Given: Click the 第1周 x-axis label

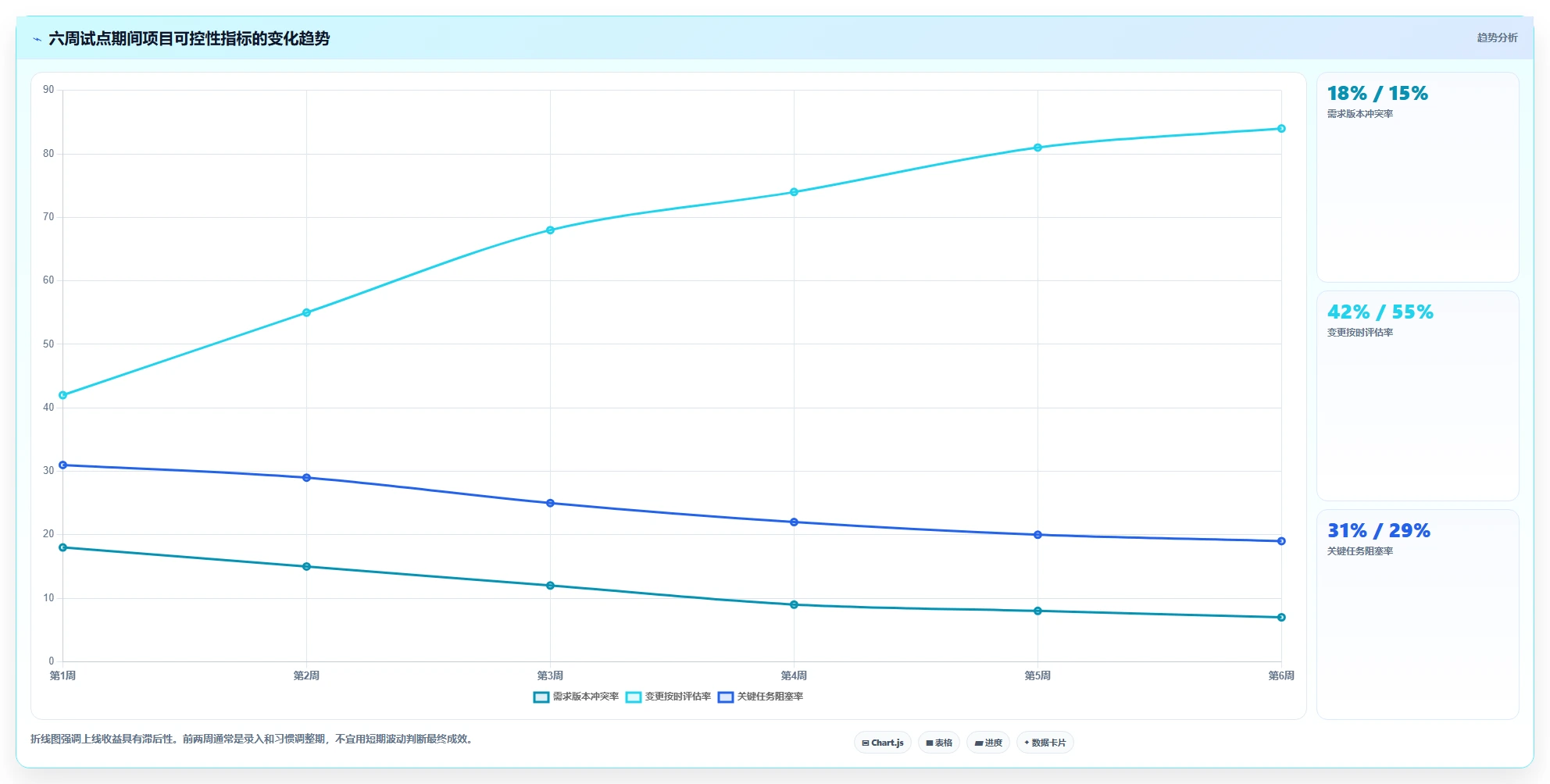Looking at the screenshot, I should tap(63, 675).
